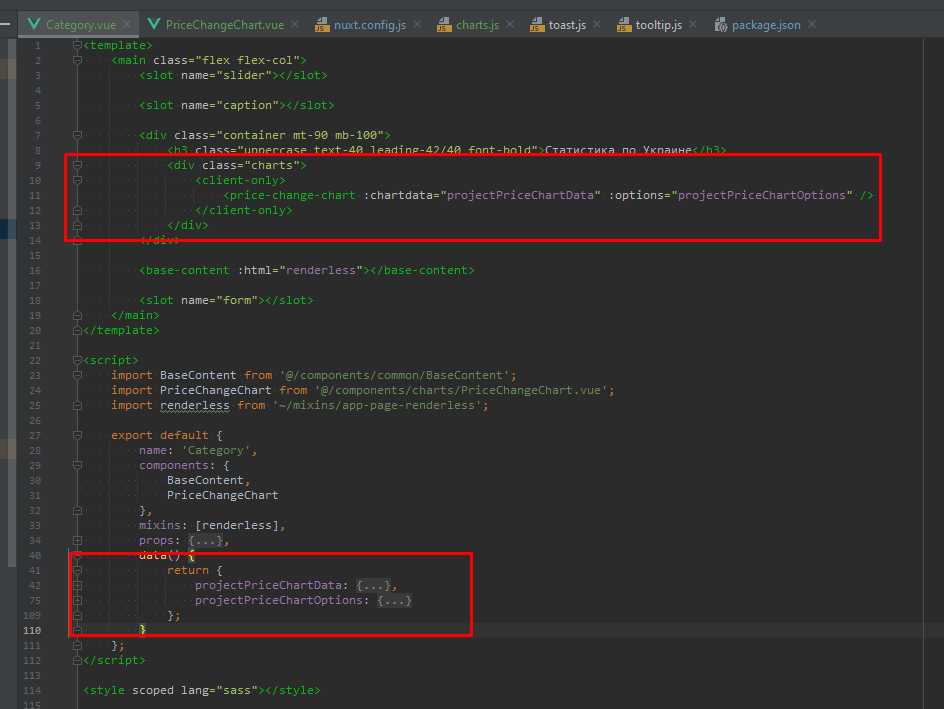Click the mixins: [renderless] line
This screenshot has height=709, width=944.
(x=212, y=525)
